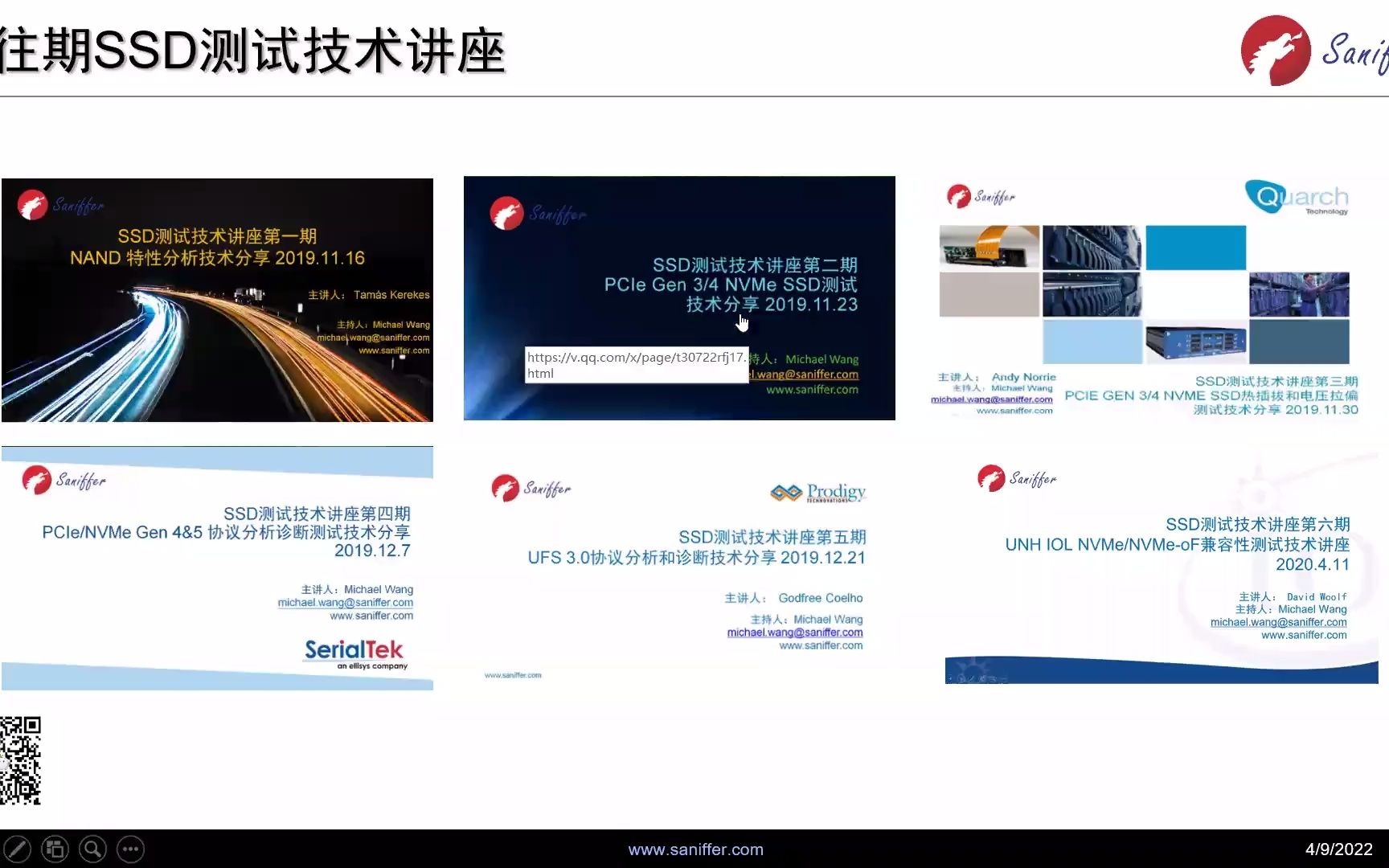Open the slide navigator (see all slides) icon
The width and height of the screenshot is (1389, 868).
click(x=55, y=849)
